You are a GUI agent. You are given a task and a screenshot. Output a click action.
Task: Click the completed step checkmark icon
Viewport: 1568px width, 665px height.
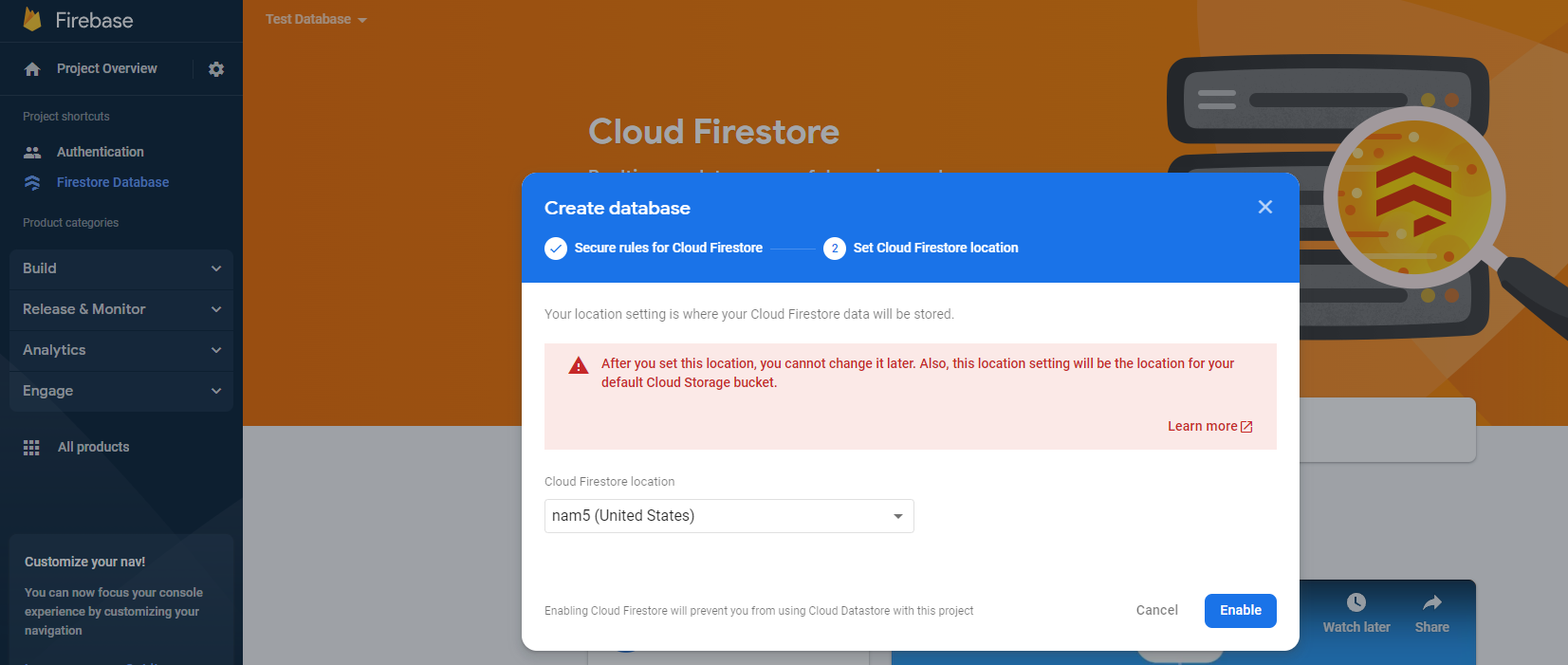556,249
